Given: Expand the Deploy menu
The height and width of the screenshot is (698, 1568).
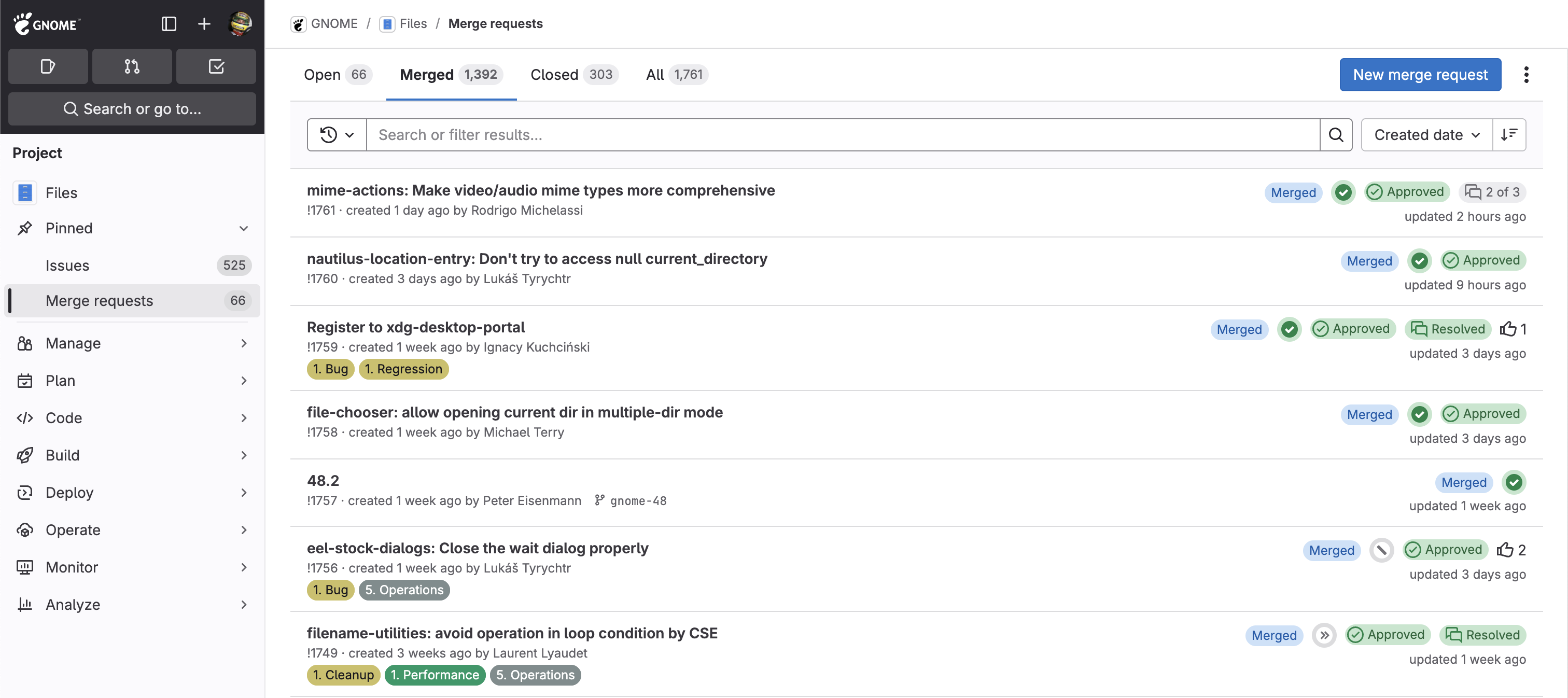Looking at the screenshot, I should click(x=132, y=493).
